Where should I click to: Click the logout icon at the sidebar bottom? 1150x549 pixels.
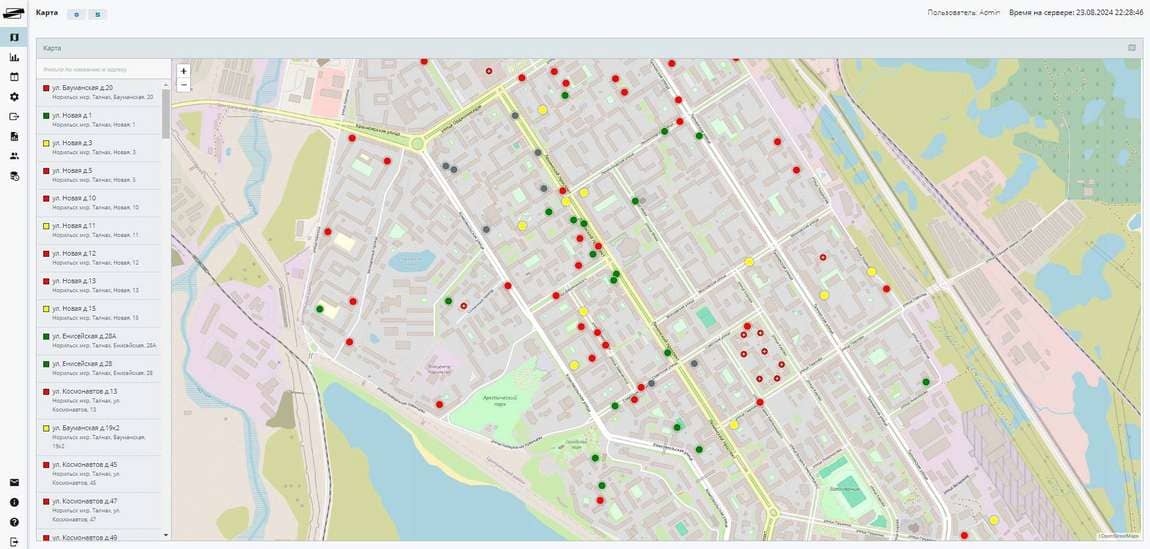(14, 541)
